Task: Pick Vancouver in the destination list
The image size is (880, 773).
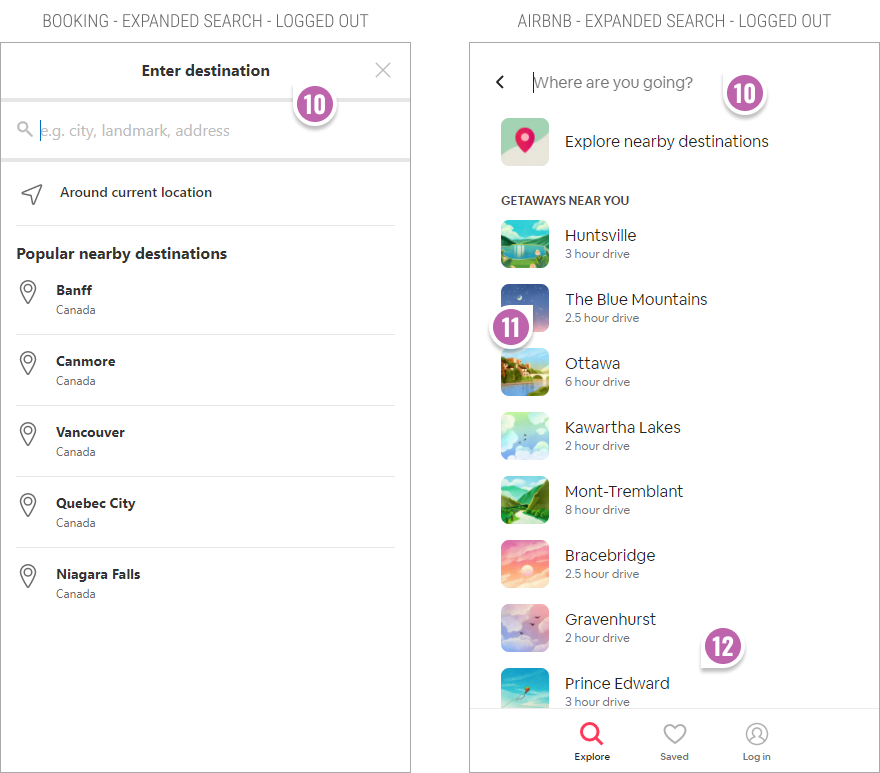Action: [x=205, y=441]
